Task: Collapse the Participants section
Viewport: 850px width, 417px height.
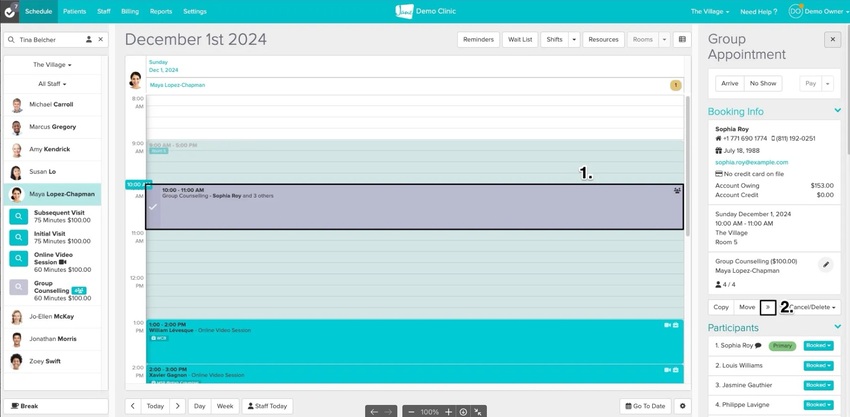Action: click(838, 326)
